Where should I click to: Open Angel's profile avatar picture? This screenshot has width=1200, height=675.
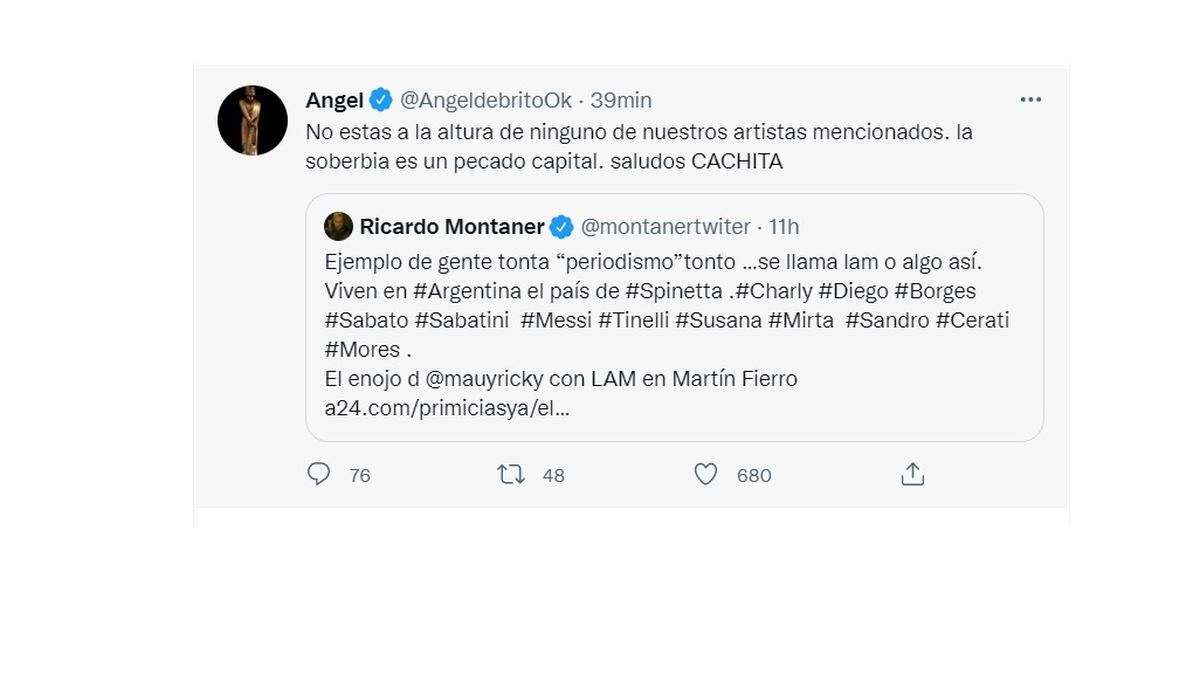[x=252, y=120]
